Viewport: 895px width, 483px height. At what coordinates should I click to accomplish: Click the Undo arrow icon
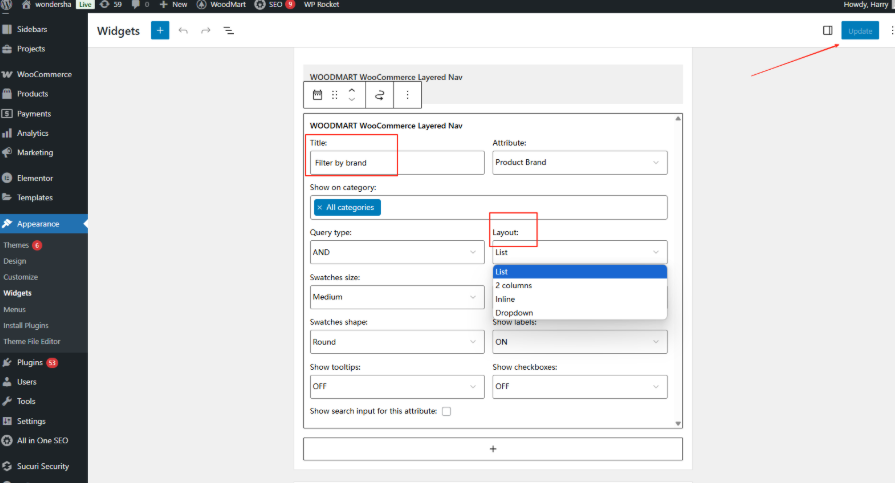(x=183, y=31)
